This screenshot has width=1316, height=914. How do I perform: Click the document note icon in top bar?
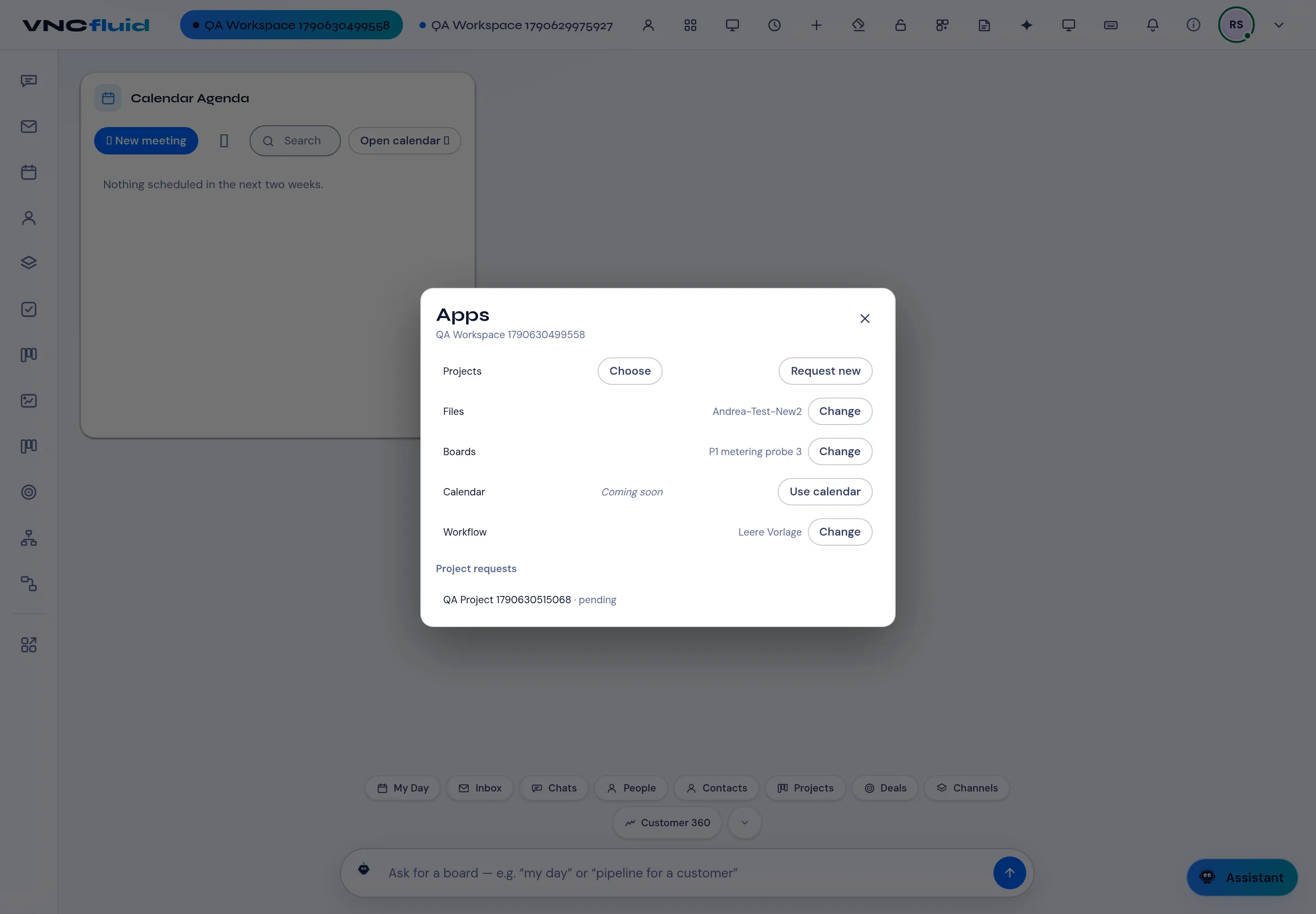tap(984, 25)
